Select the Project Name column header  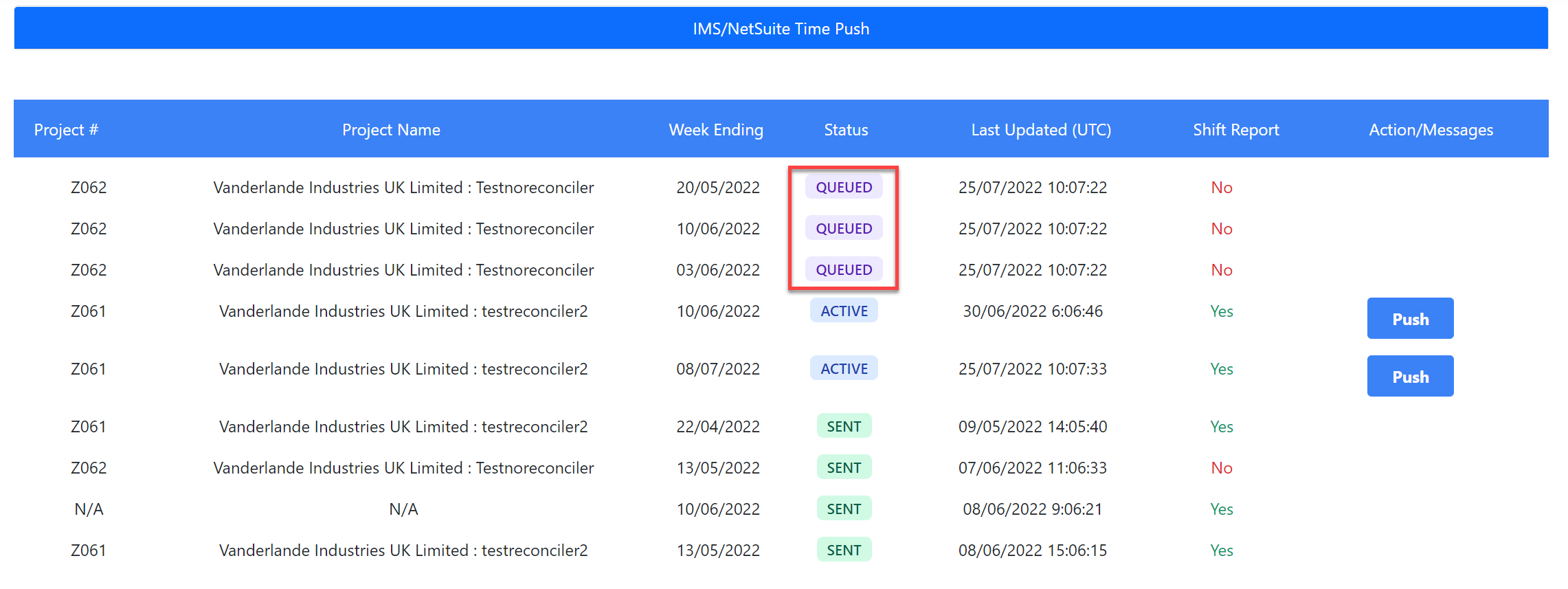(x=391, y=130)
